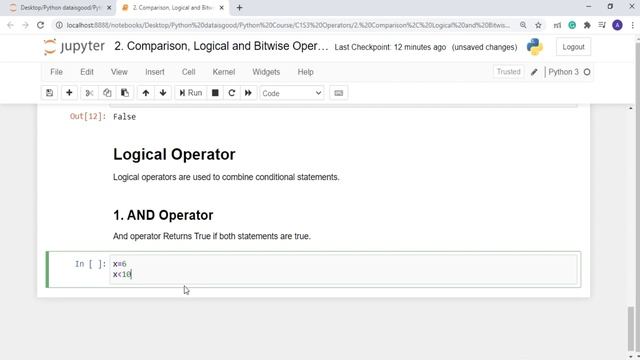The width and height of the screenshot is (640, 360).
Task: Go forward with browser forward arrow
Action: pyautogui.click(x=25, y=25)
